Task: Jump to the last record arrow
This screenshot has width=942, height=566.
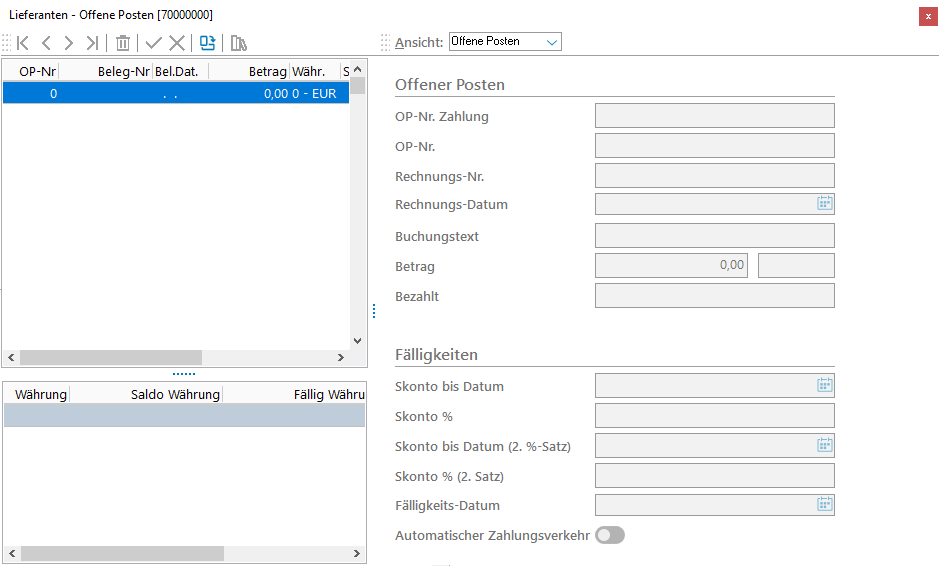Action: pyautogui.click(x=92, y=43)
